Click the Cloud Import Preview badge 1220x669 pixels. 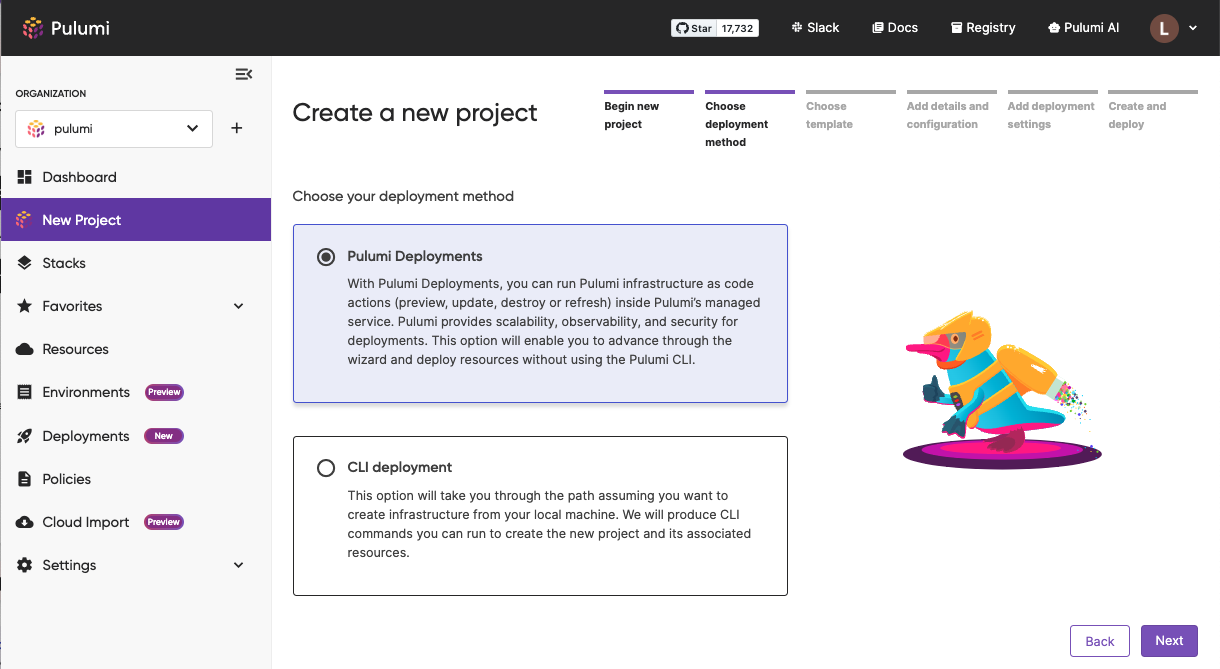[164, 522]
